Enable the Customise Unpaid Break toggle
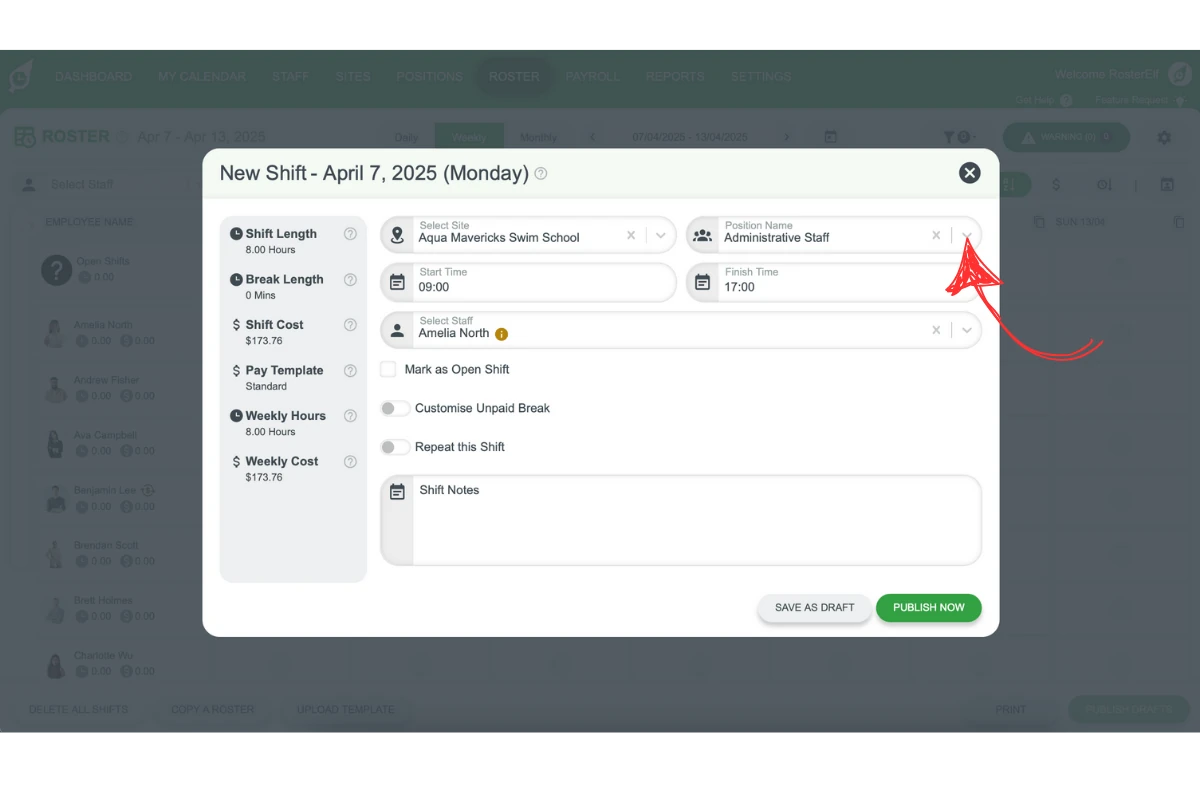Viewport: 1200px width, 800px height. 395,408
